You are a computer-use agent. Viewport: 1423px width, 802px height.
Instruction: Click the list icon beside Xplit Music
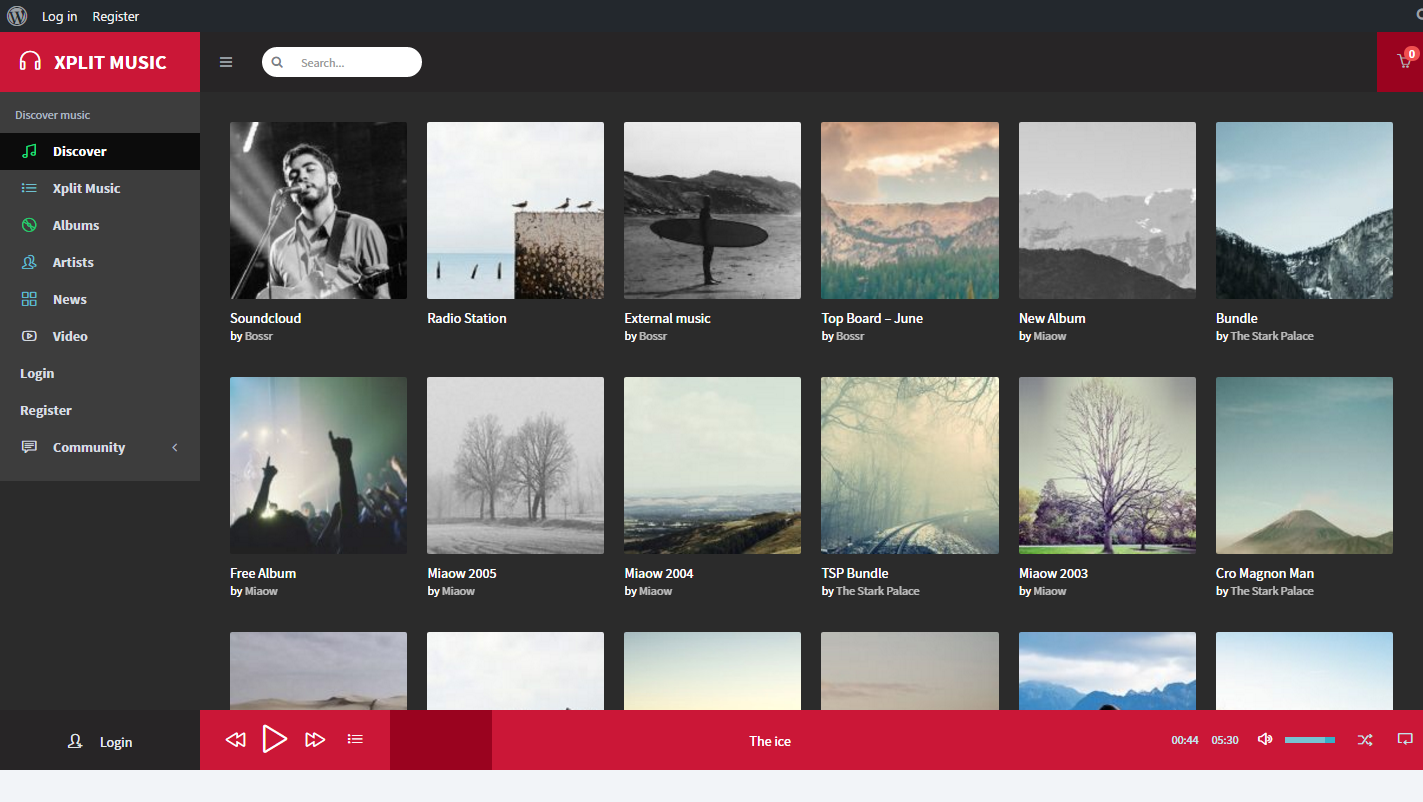pos(29,188)
